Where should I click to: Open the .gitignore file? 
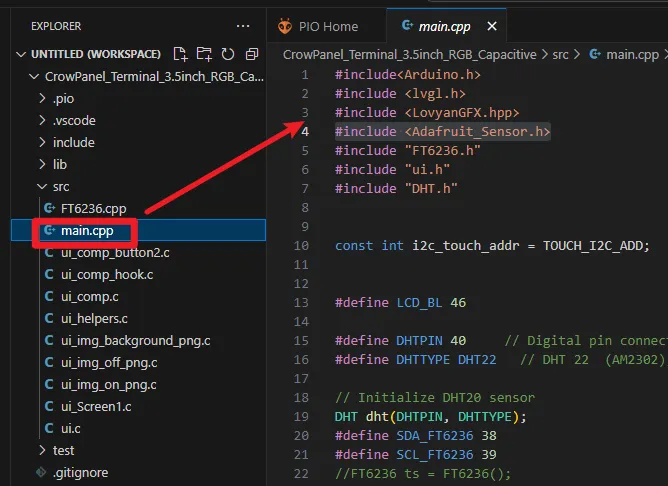click(80, 472)
